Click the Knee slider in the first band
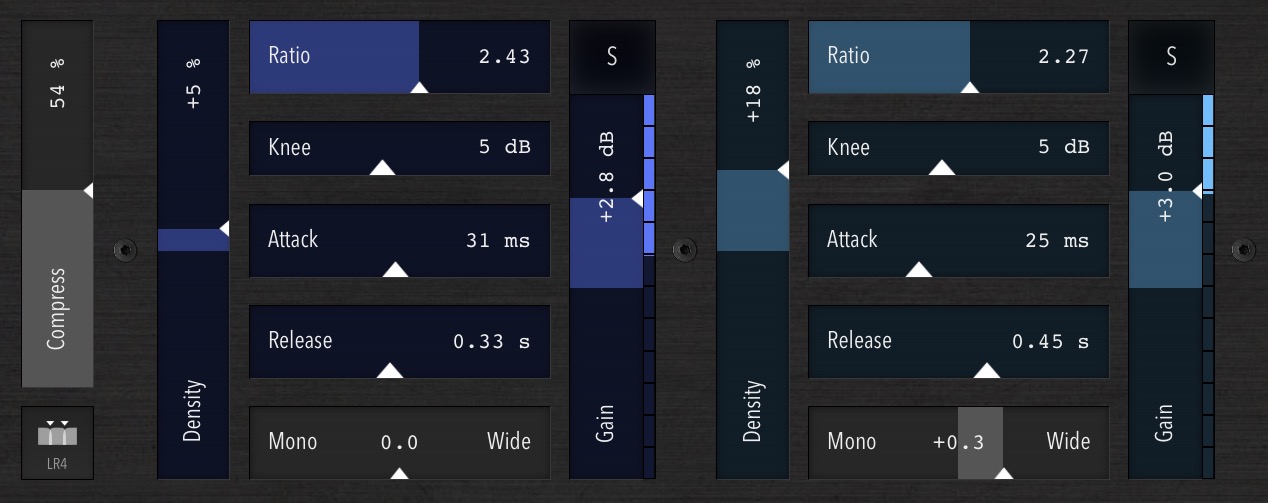The image size is (1268, 503). tap(399, 148)
